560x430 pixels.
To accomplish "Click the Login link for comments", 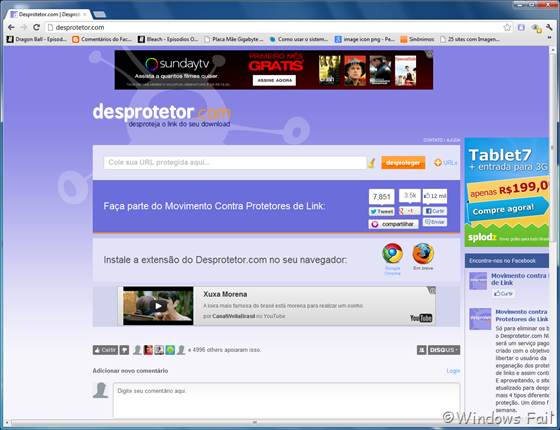I will 453,371.
